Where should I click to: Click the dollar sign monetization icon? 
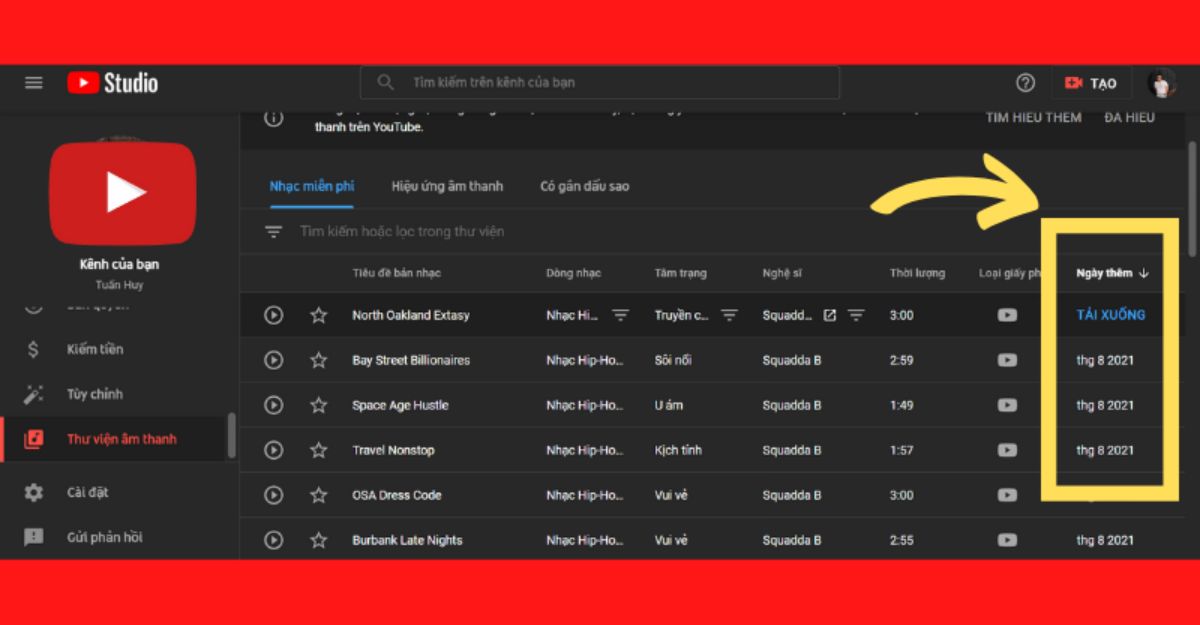point(33,349)
